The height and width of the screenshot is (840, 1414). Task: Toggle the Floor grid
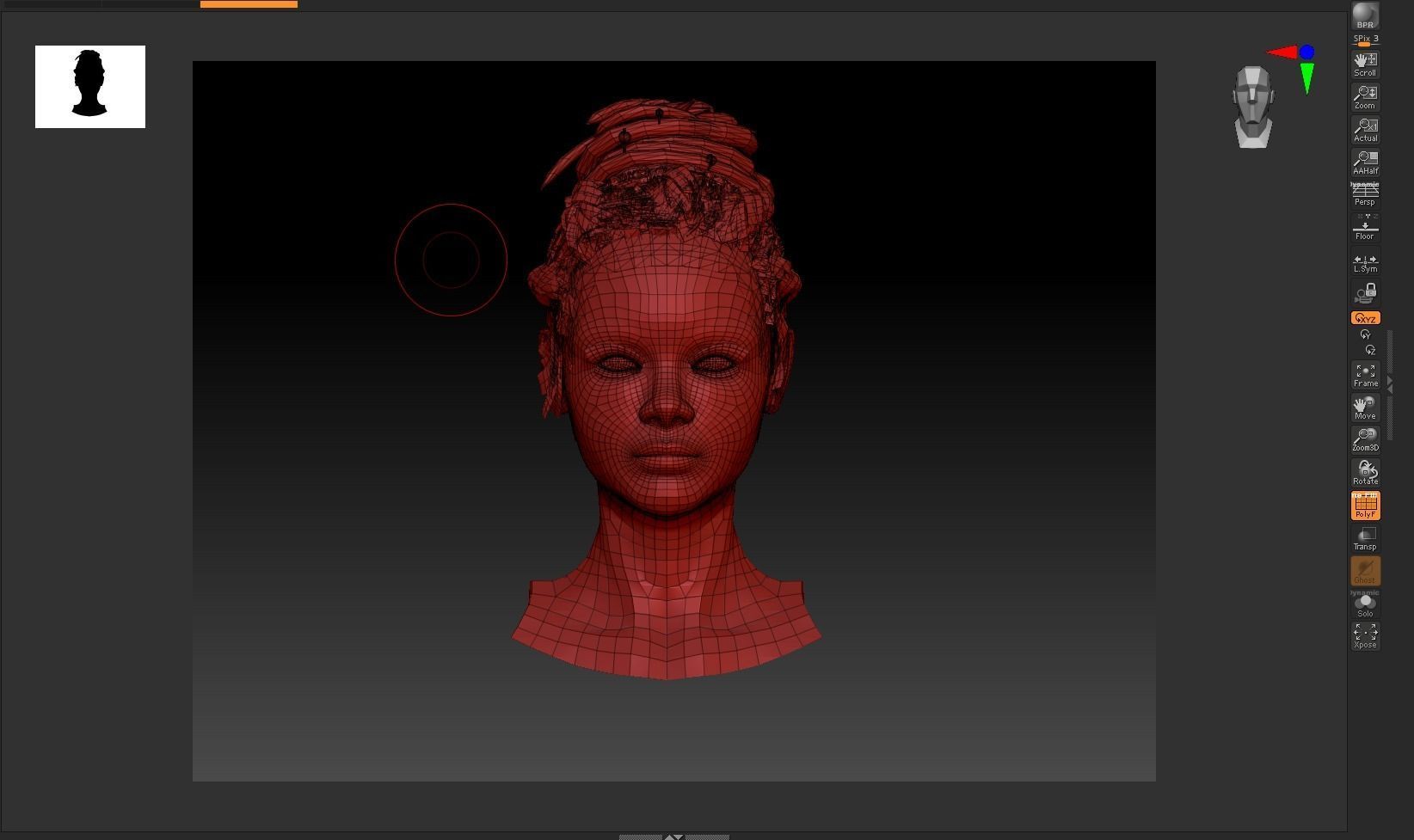click(1365, 228)
